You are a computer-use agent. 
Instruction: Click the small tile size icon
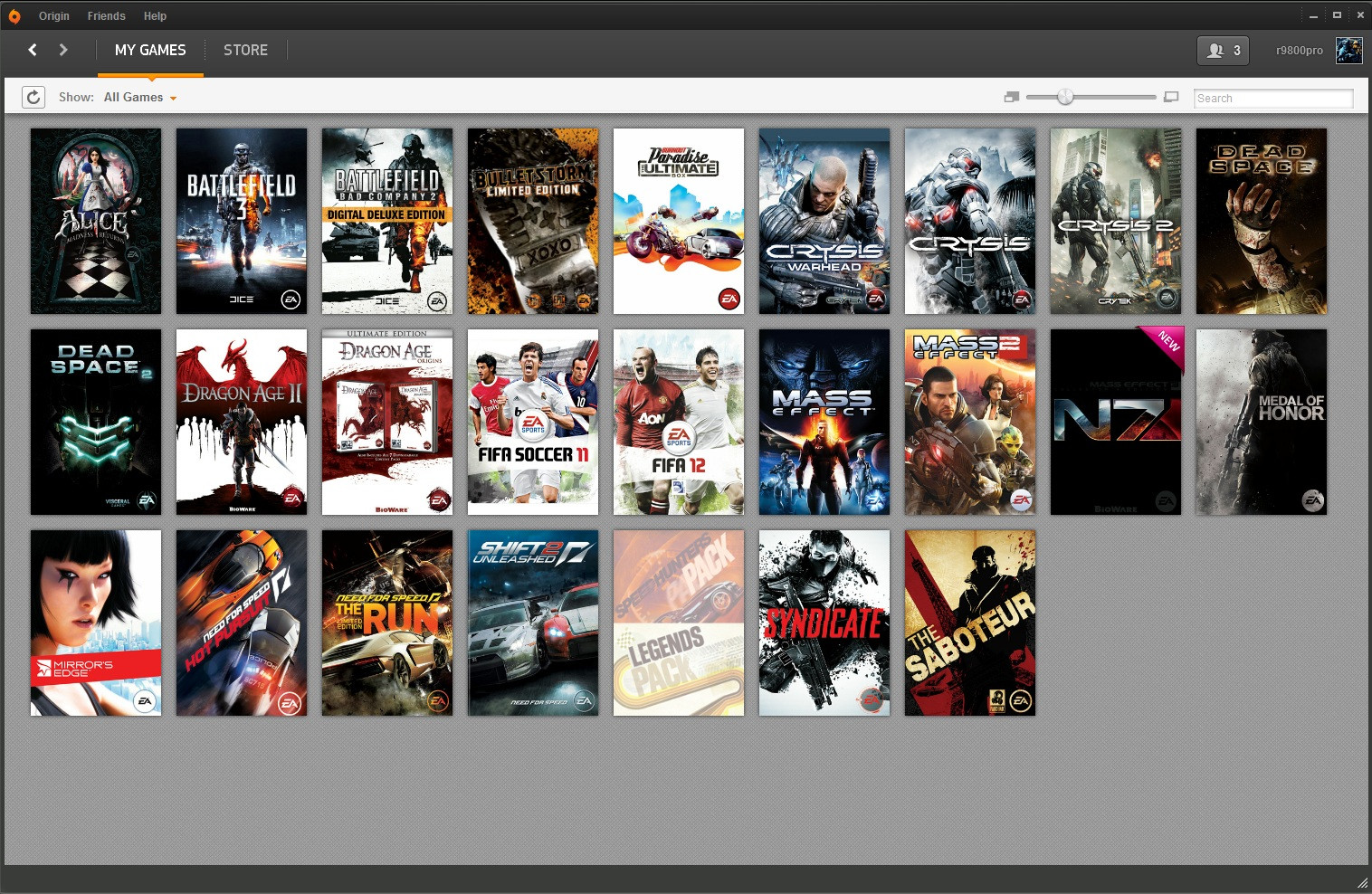(x=1012, y=97)
